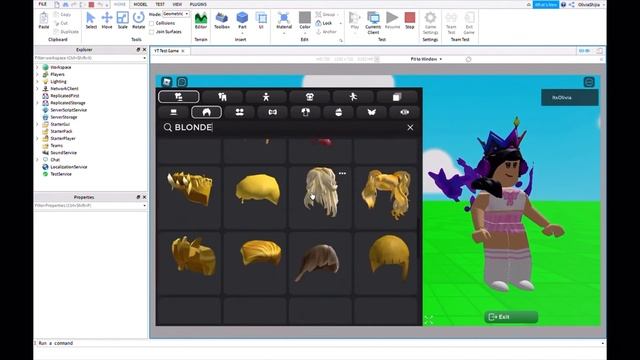Click the Team Test button
Screen dimensions: 640x360
tap(451, 23)
